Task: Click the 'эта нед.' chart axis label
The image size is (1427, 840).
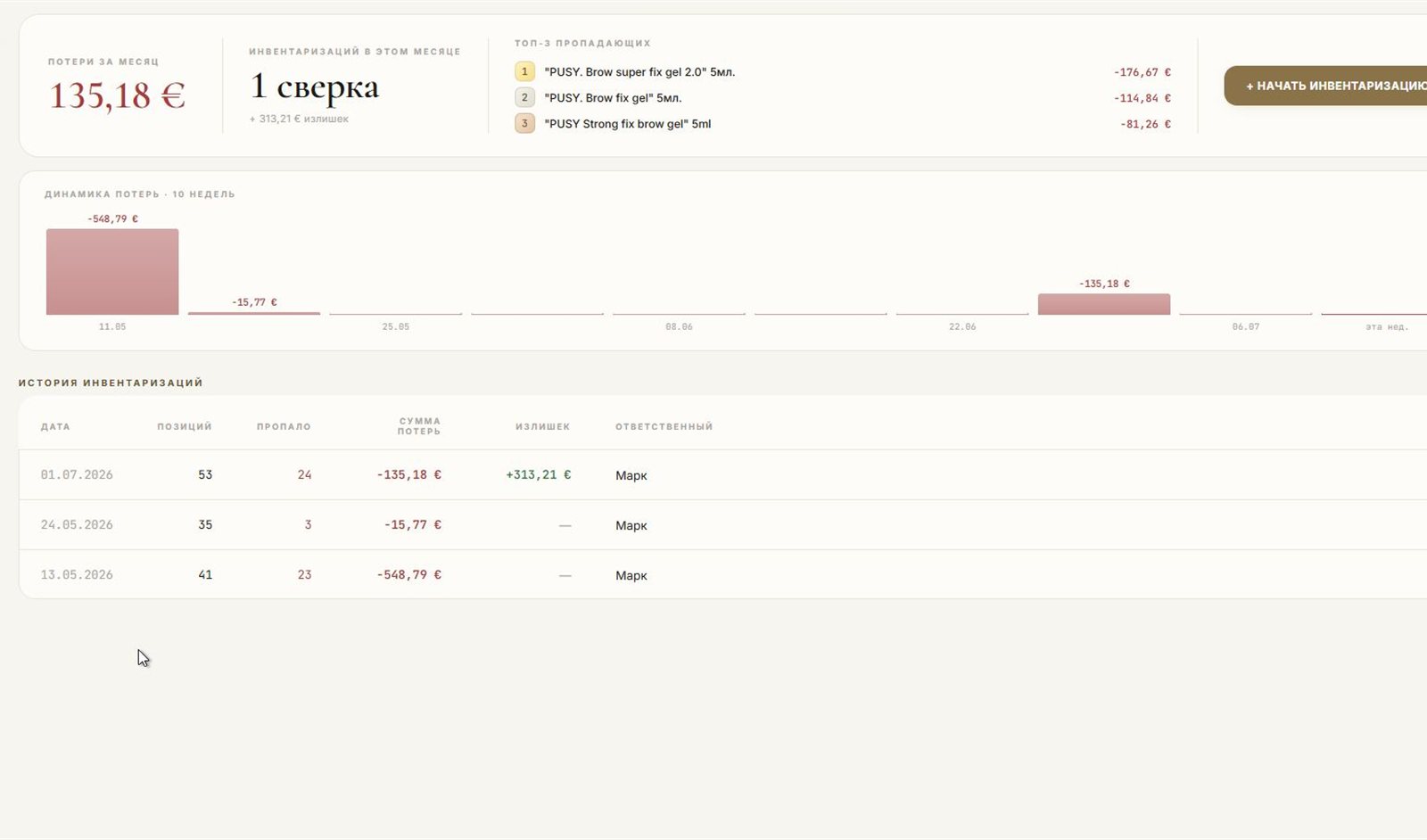Action: coord(1387,327)
